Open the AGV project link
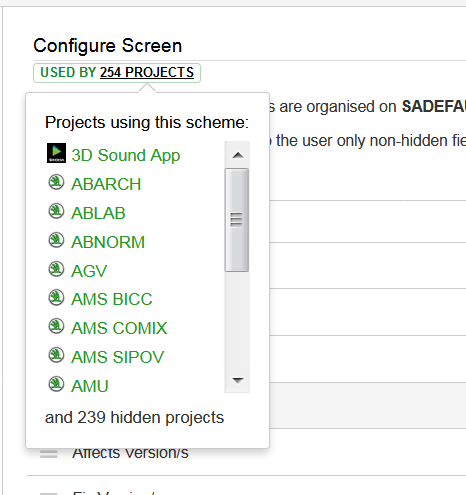466x495 pixels. tap(89, 271)
